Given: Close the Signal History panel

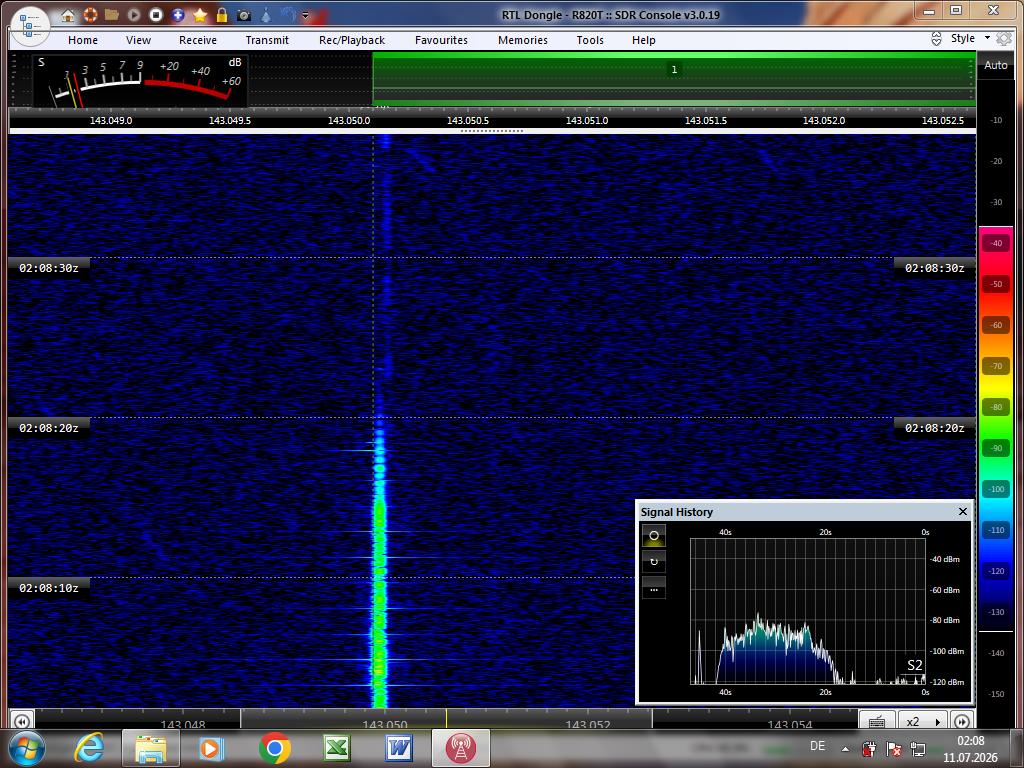Looking at the screenshot, I should (x=963, y=511).
